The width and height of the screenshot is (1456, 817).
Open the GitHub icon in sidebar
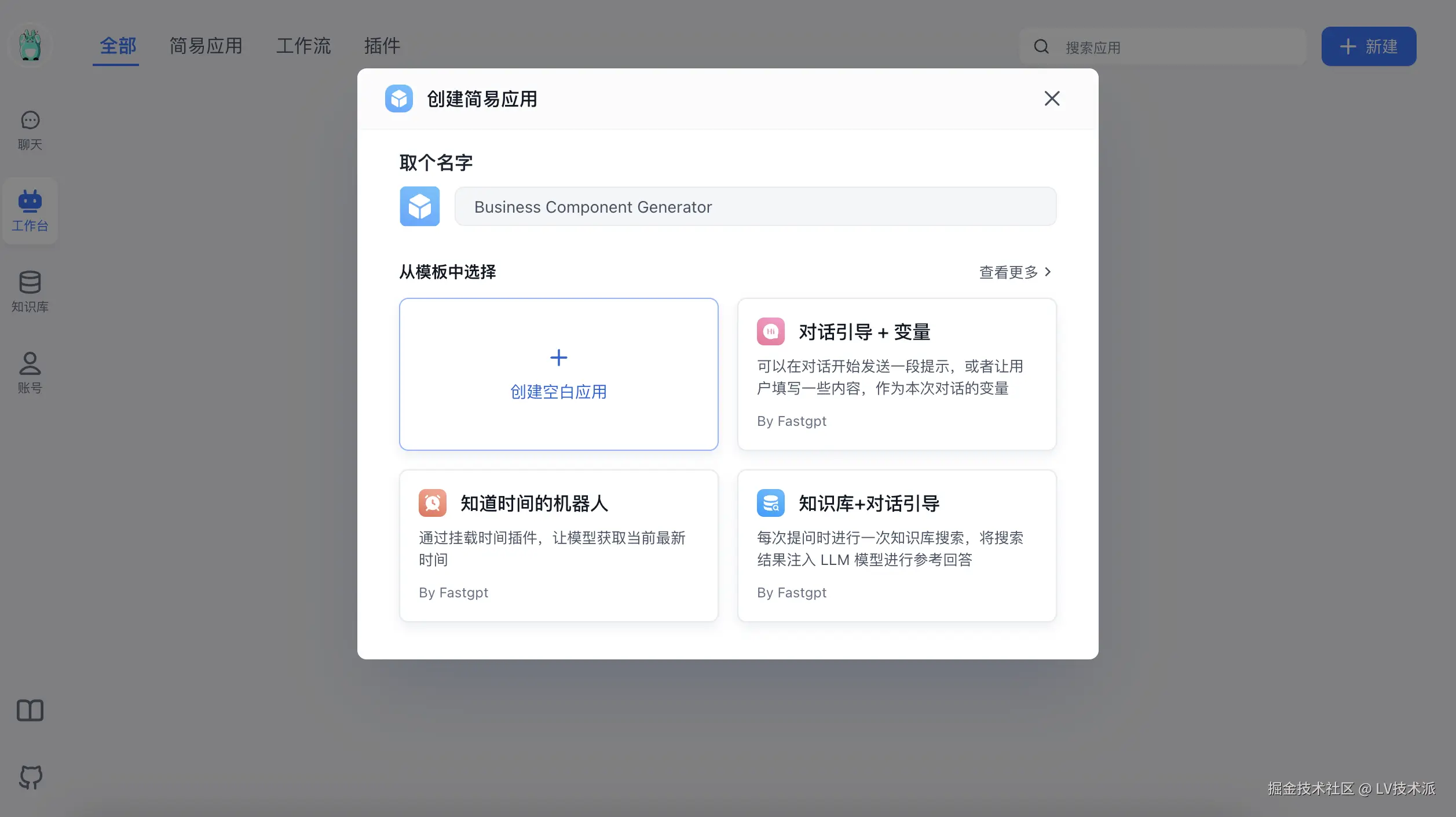[30, 777]
